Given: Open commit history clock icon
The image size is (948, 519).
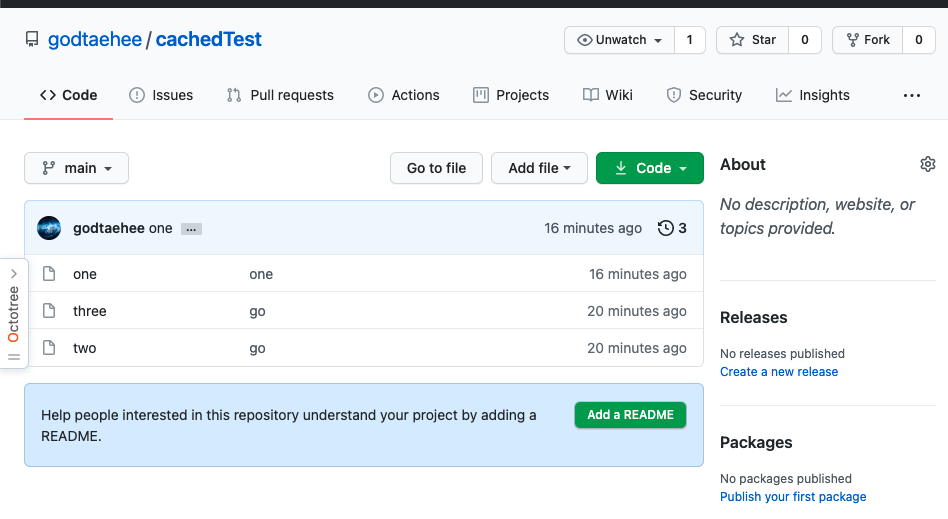Looking at the screenshot, I should pos(666,228).
